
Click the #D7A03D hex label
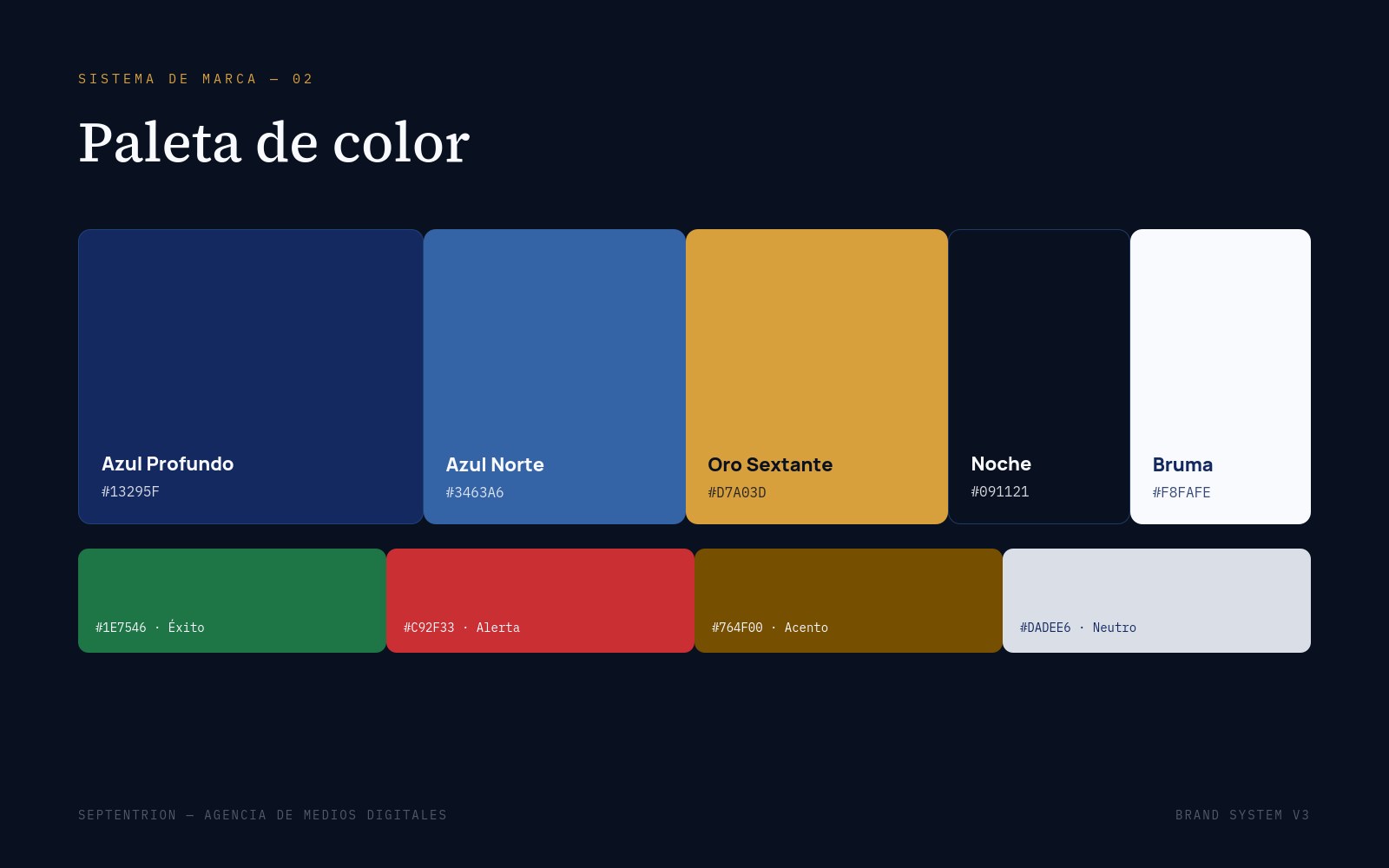737,492
